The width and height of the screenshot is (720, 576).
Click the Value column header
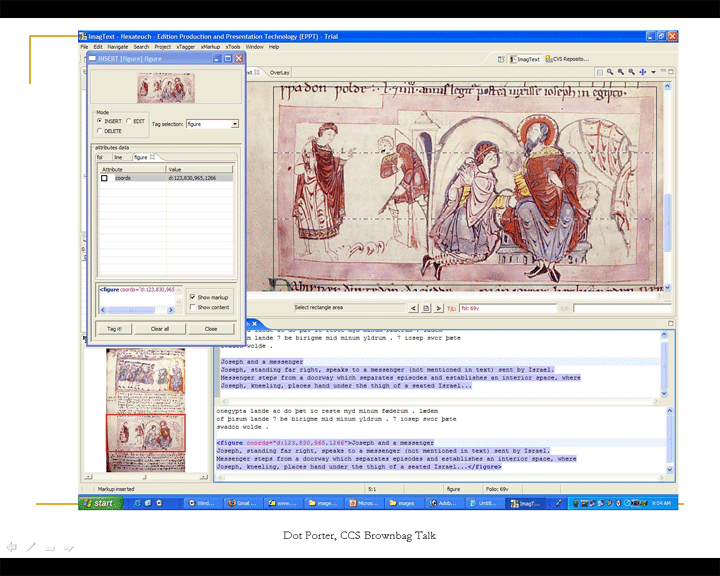(200, 169)
